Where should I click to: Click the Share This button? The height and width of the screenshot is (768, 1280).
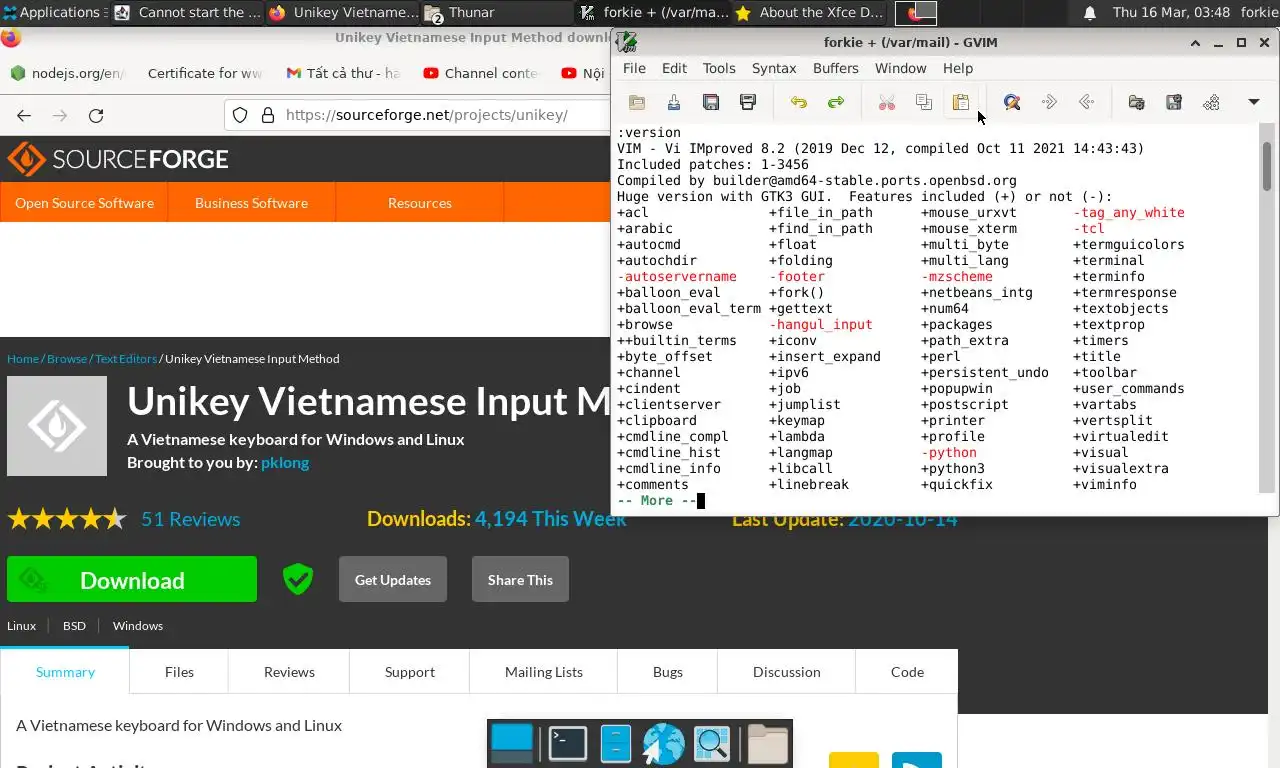(x=520, y=580)
